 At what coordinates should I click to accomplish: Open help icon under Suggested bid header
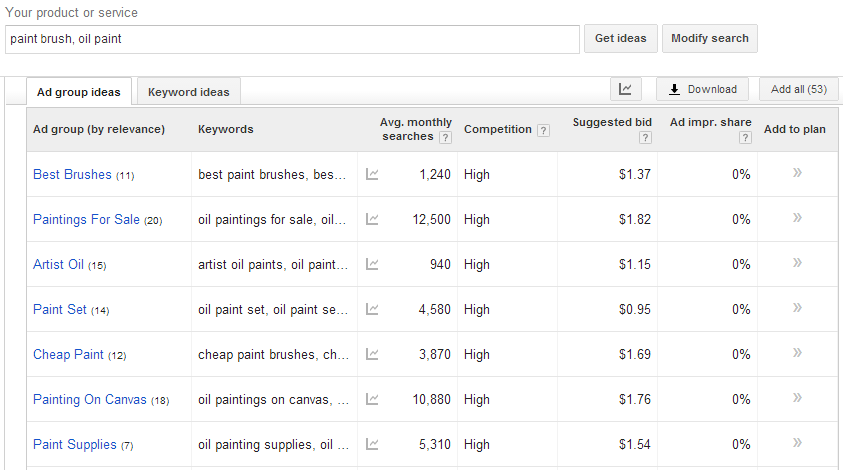pyautogui.click(x=645, y=138)
